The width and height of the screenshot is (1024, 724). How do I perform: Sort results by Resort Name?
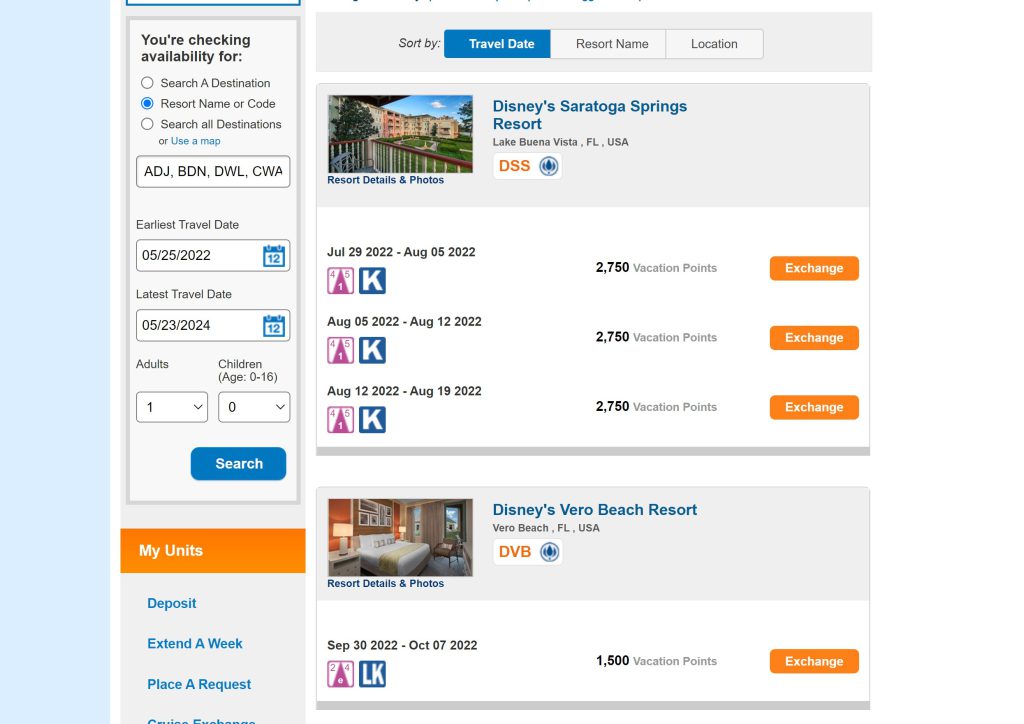coord(612,44)
